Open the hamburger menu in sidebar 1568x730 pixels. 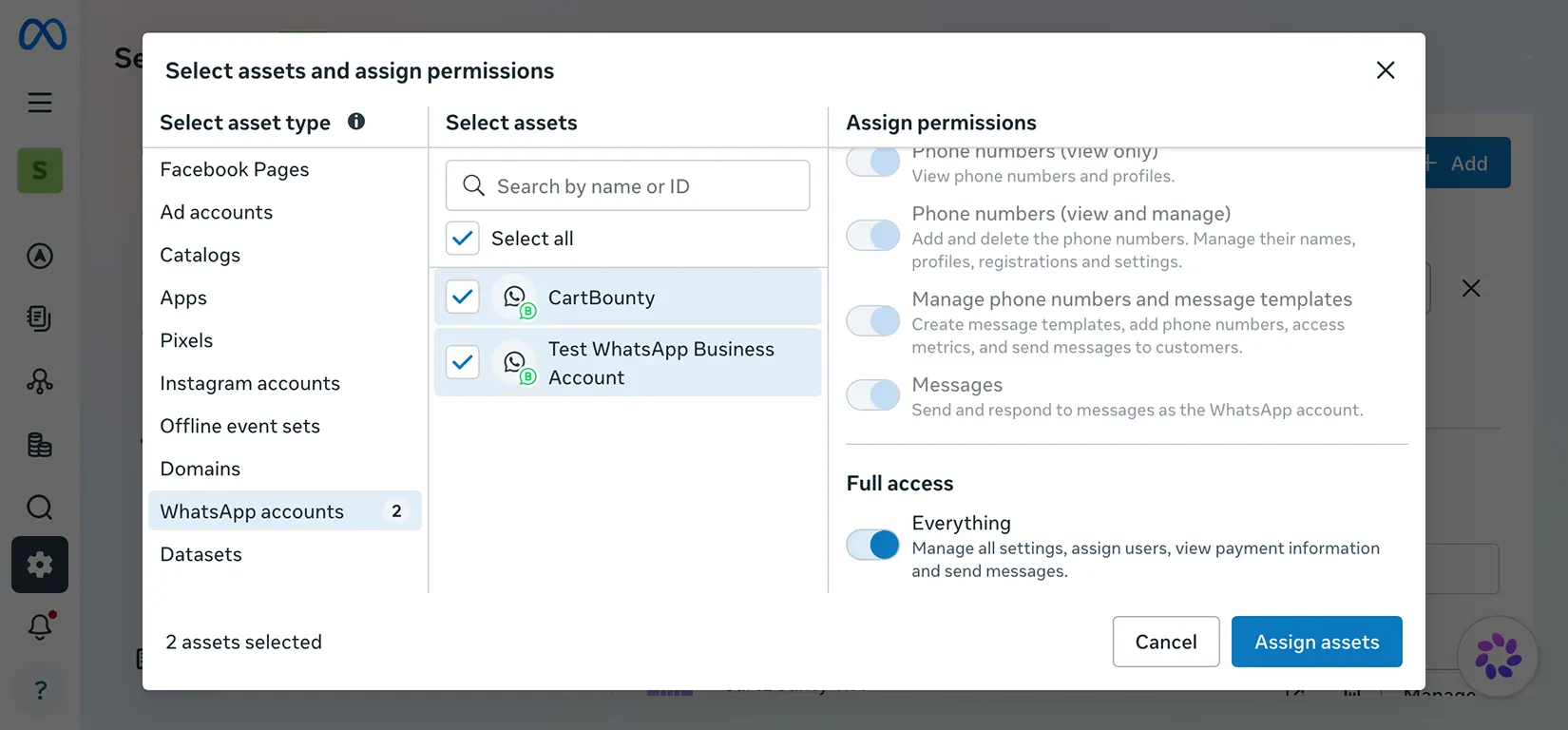point(40,103)
